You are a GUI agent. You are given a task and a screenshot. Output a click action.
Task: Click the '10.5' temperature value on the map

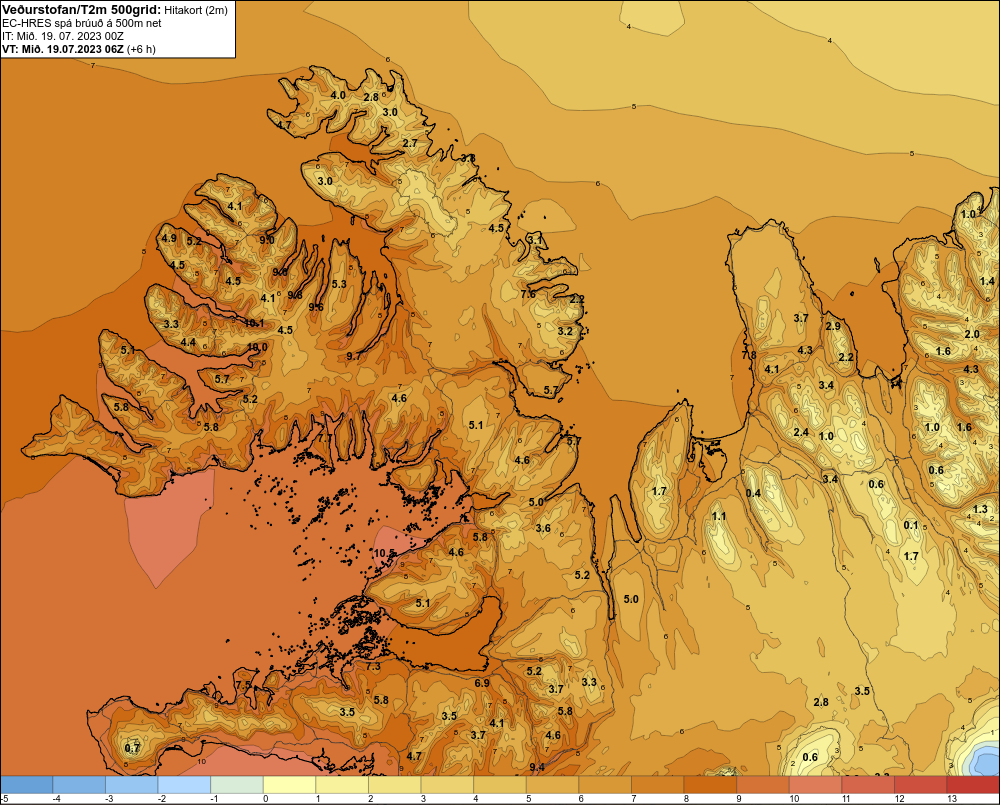click(384, 553)
